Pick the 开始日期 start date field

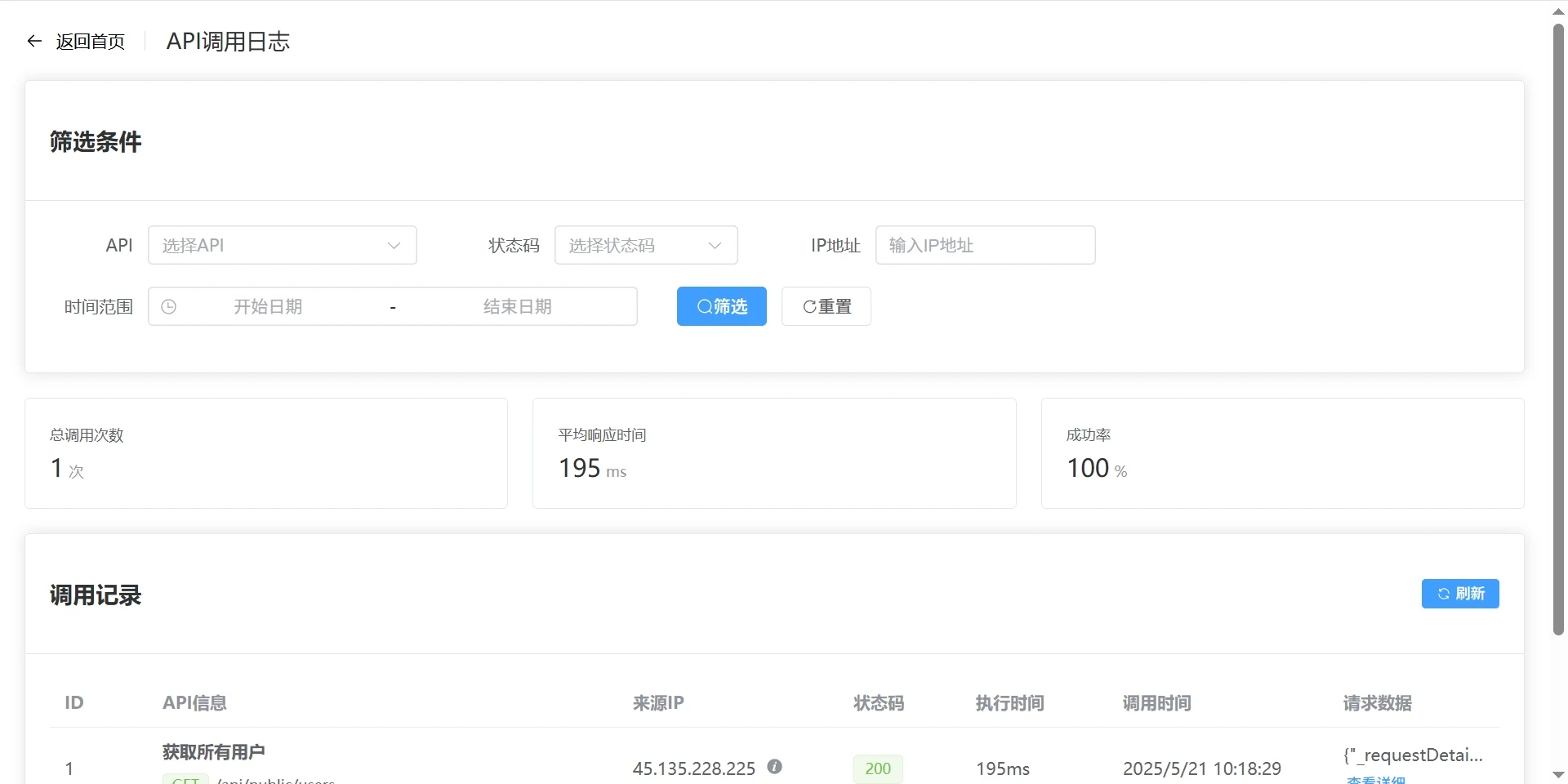[x=268, y=306]
